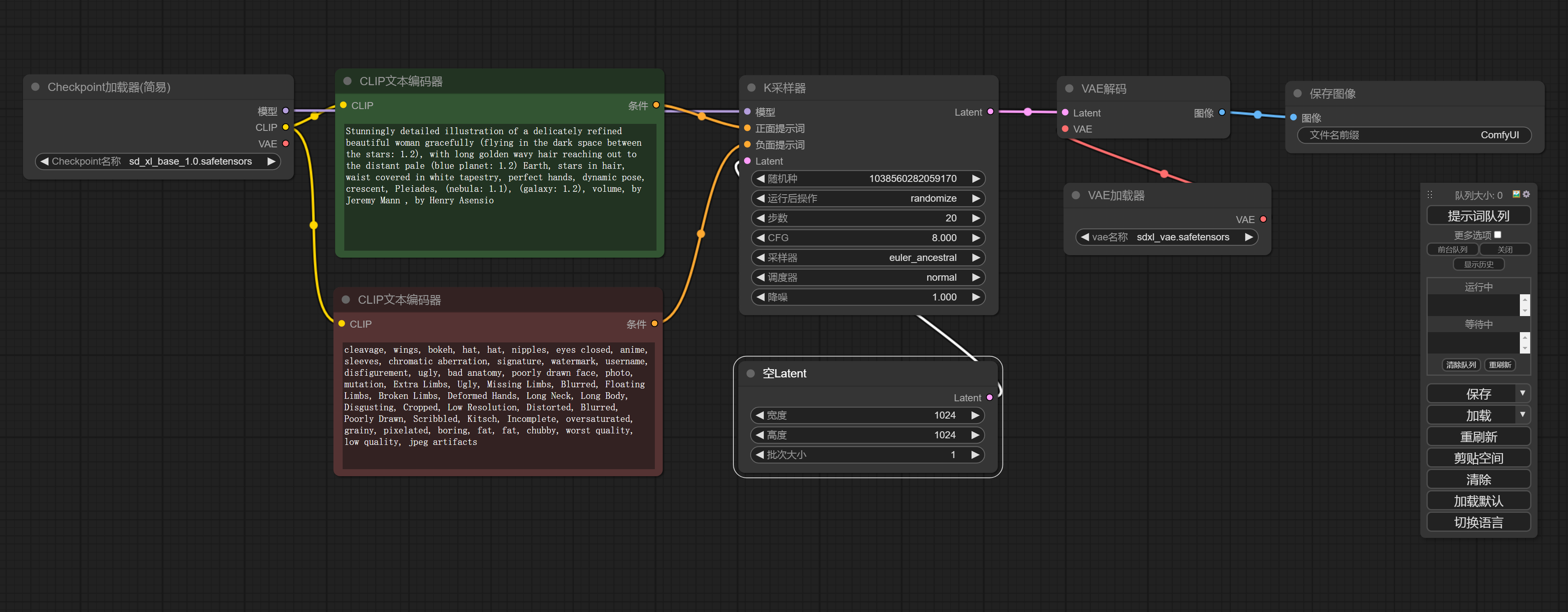Viewport: 1568px width, 612px height.
Task: Click the CLIP output socket on Checkpoint loader
Action: point(285,127)
